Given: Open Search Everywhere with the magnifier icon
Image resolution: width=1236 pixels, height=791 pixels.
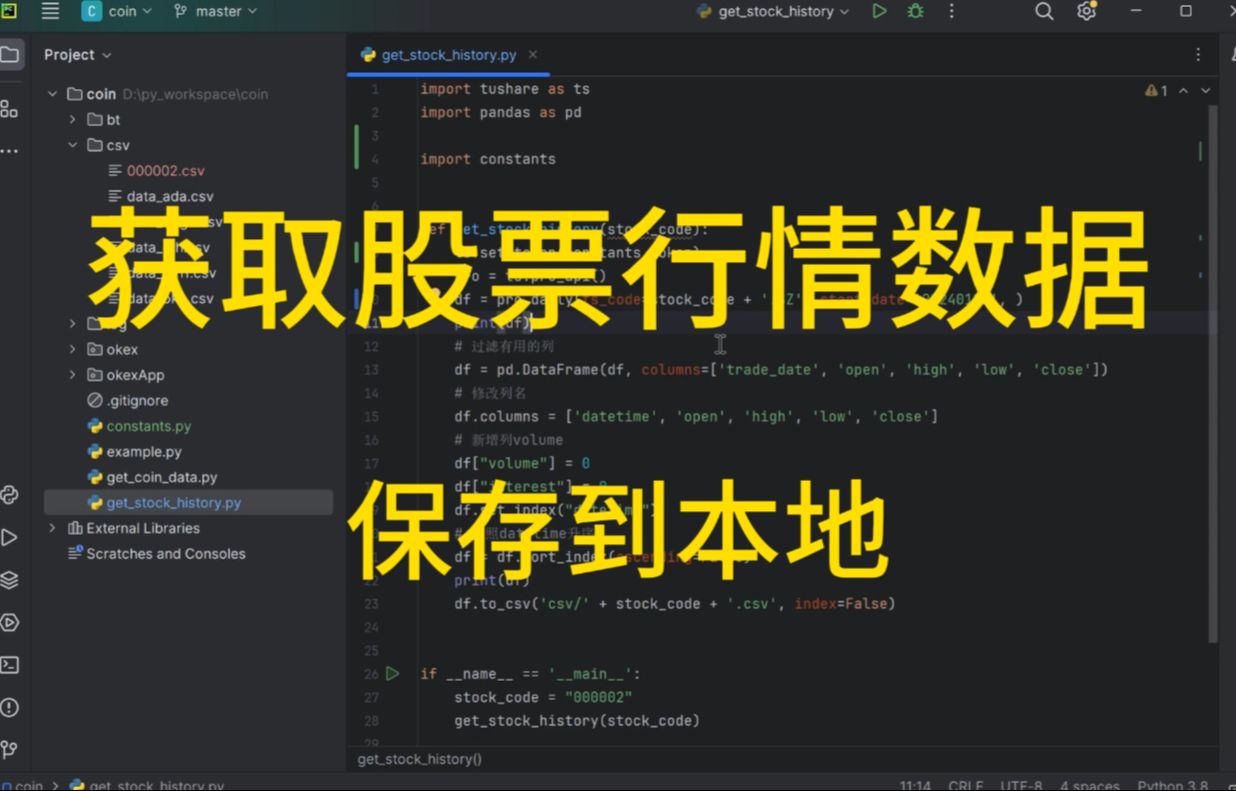Looking at the screenshot, I should point(1043,11).
